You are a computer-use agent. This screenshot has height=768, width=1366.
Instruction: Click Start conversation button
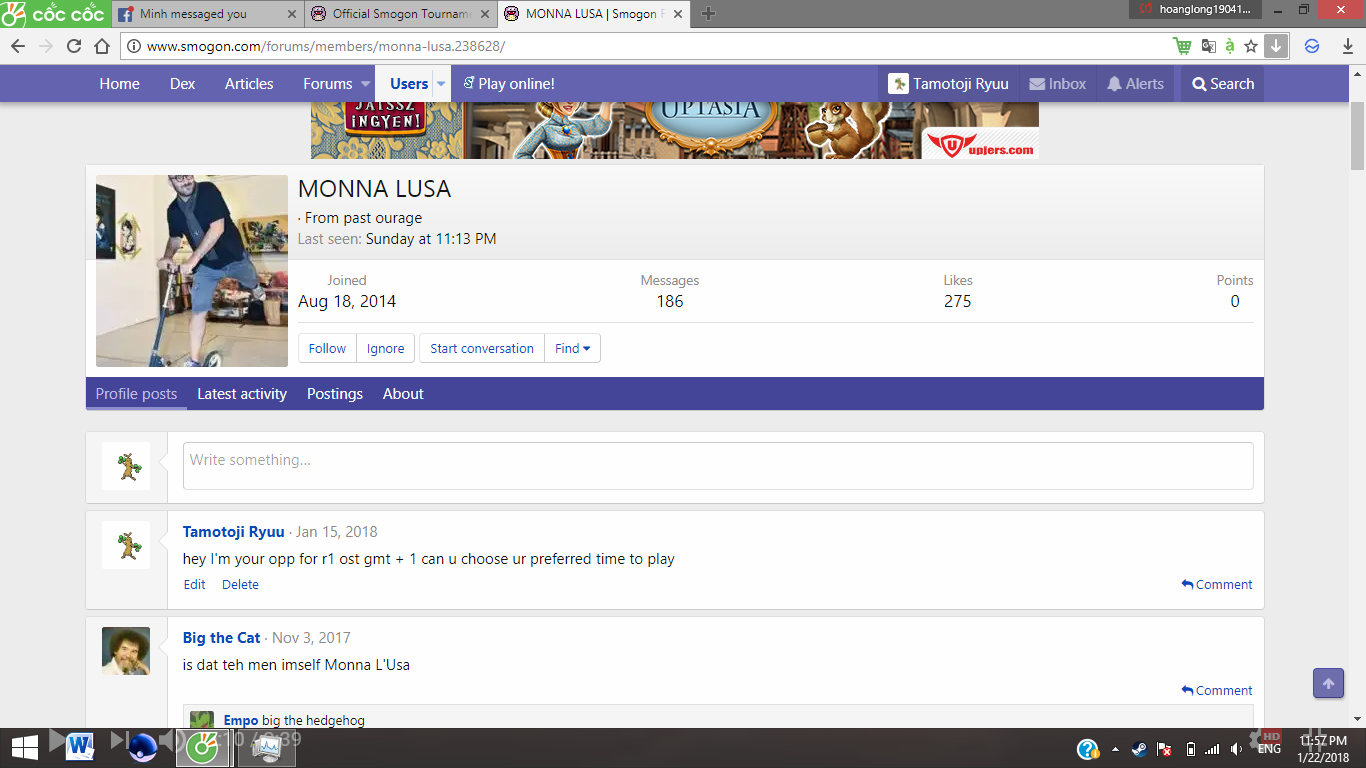point(482,348)
